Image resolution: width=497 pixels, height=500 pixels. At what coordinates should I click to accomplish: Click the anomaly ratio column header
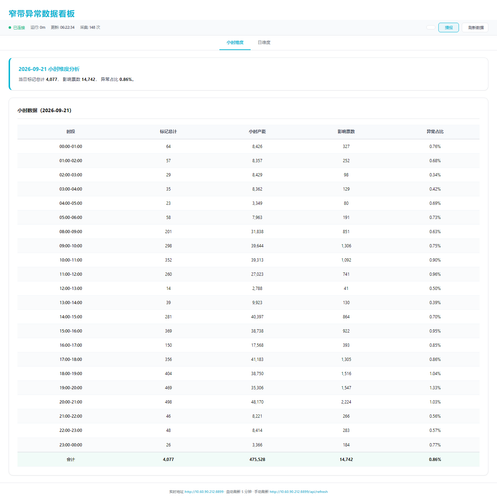pos(435,132)
